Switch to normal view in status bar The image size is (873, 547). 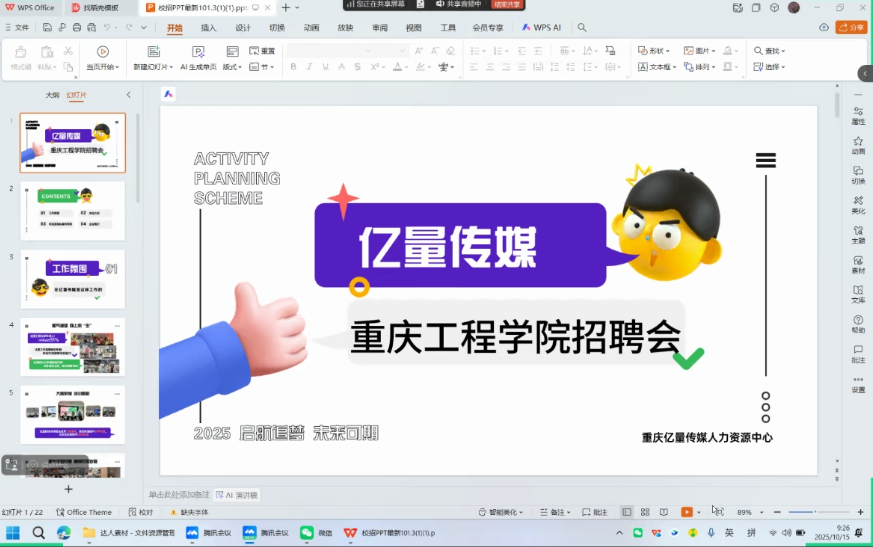pos(627,512)
